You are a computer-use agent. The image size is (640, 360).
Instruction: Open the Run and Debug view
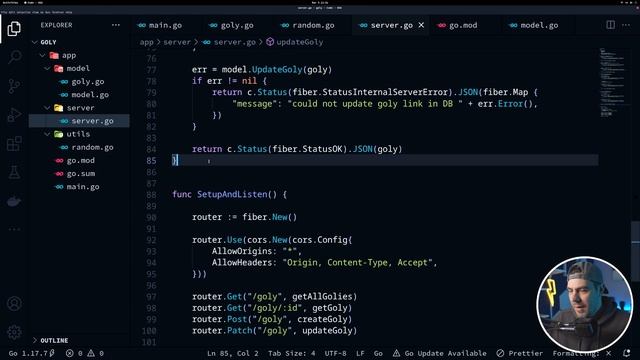pyautogui.click(x=14, y=115)
